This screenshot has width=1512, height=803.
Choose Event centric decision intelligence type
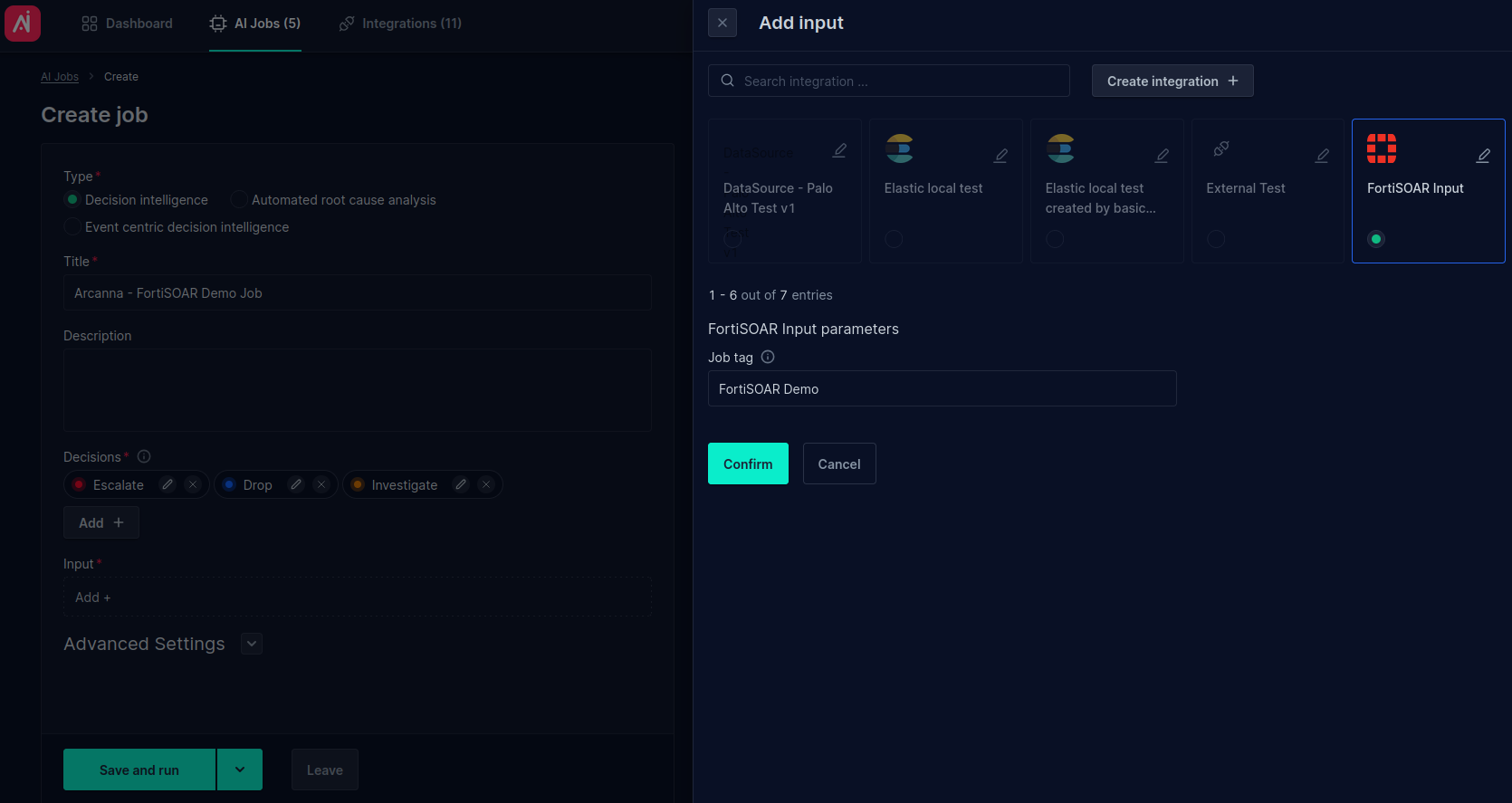pyautogui.click(x=72, y=226)
